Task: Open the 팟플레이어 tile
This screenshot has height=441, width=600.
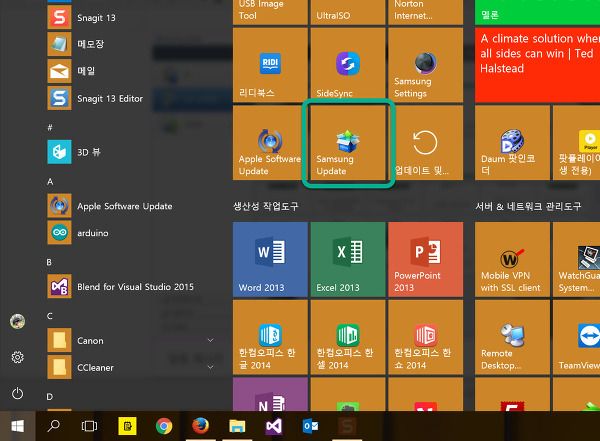Action: point(577,143)
